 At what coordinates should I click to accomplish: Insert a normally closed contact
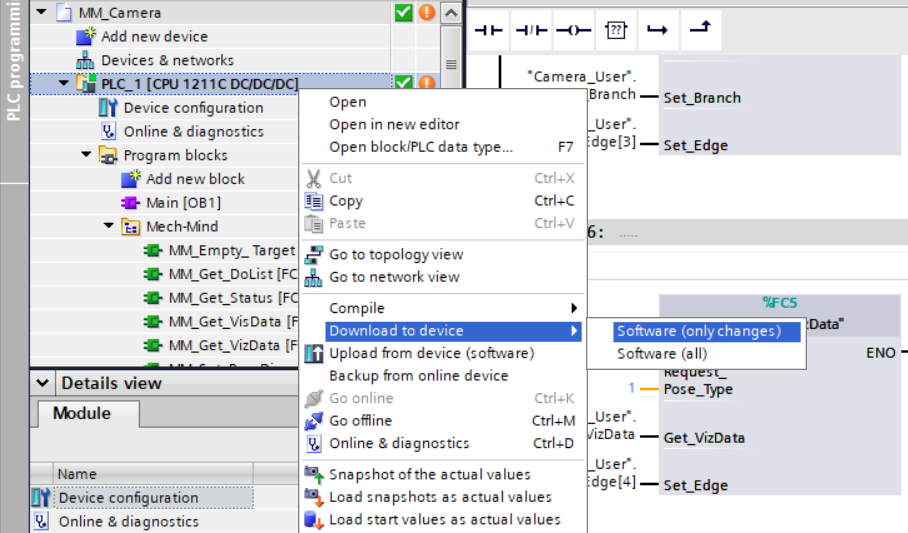[530, 30]
